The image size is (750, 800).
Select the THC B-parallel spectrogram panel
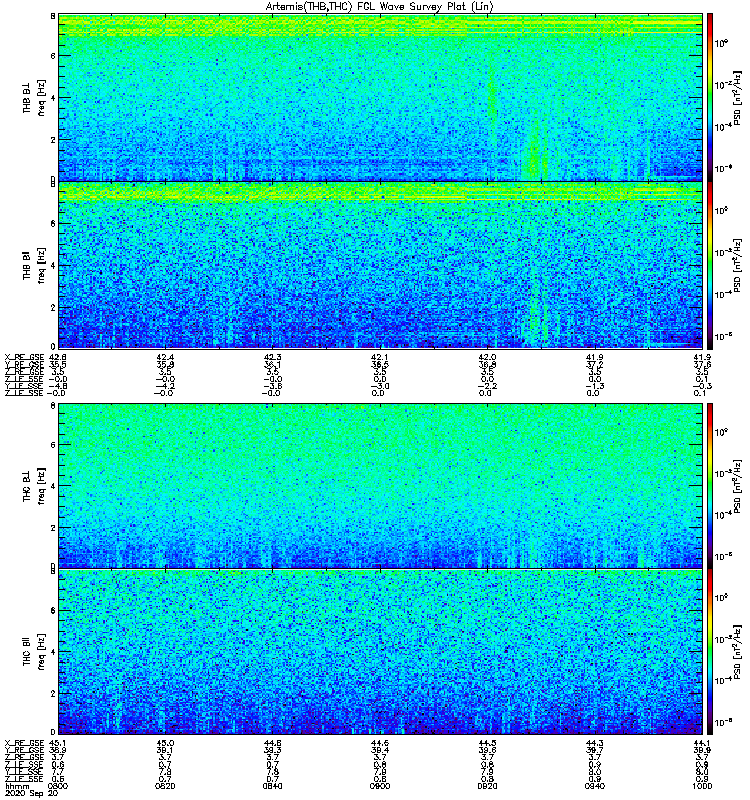[380, 652]
